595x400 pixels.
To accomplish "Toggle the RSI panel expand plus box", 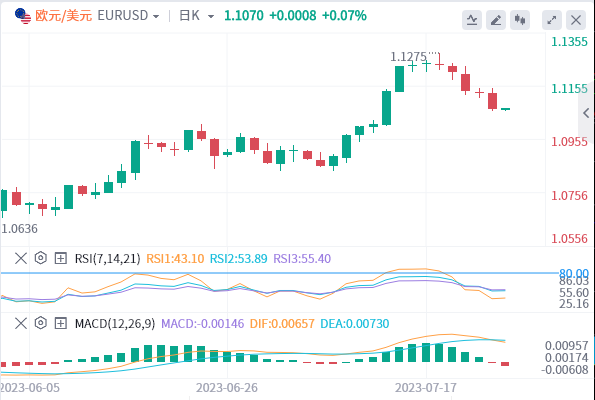I will (x=61, y=258).
